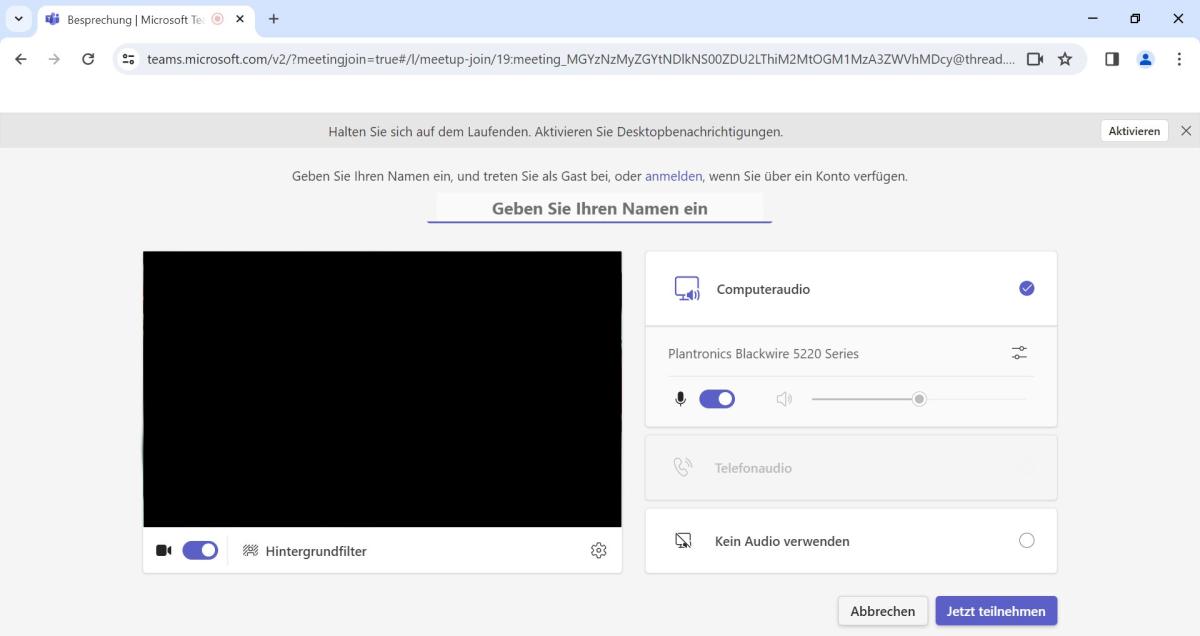Select the Kein Audio verwenden radio button
Screen dimensions: 1200x636
1027,540
